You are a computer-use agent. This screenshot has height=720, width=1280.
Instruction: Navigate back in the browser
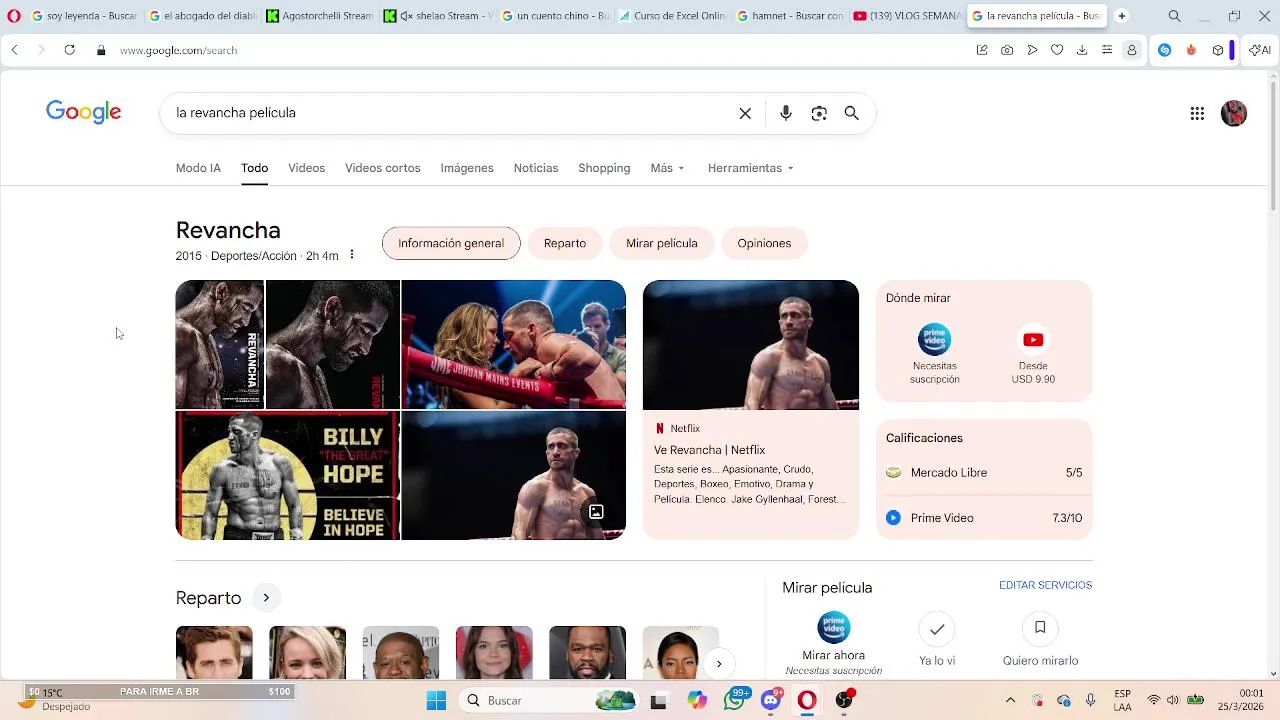tap(15, 50)
